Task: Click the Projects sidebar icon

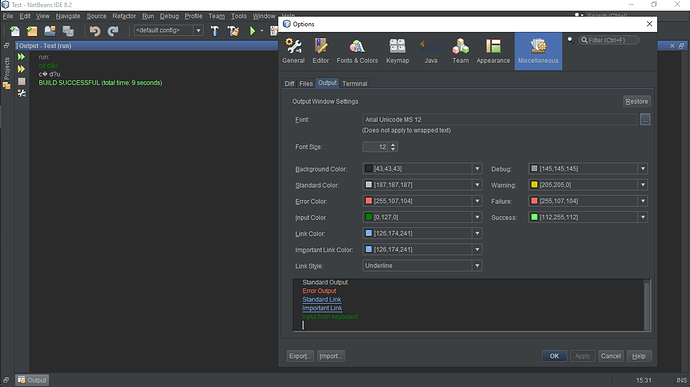Action: 7,73
